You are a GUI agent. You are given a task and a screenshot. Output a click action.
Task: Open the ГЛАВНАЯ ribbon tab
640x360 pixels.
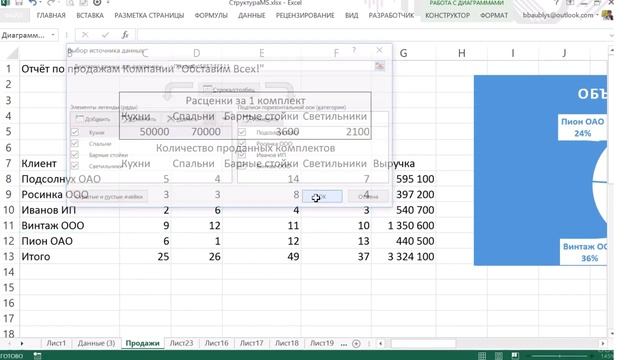point(51,16)
